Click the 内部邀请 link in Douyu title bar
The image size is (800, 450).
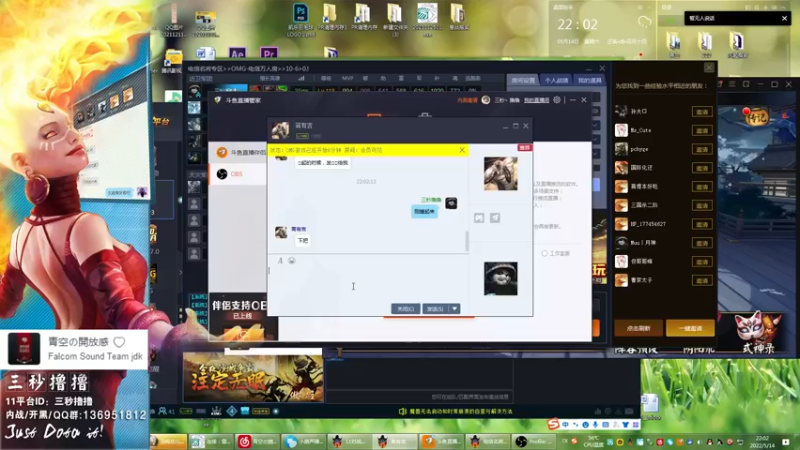[x=467, y=100]
